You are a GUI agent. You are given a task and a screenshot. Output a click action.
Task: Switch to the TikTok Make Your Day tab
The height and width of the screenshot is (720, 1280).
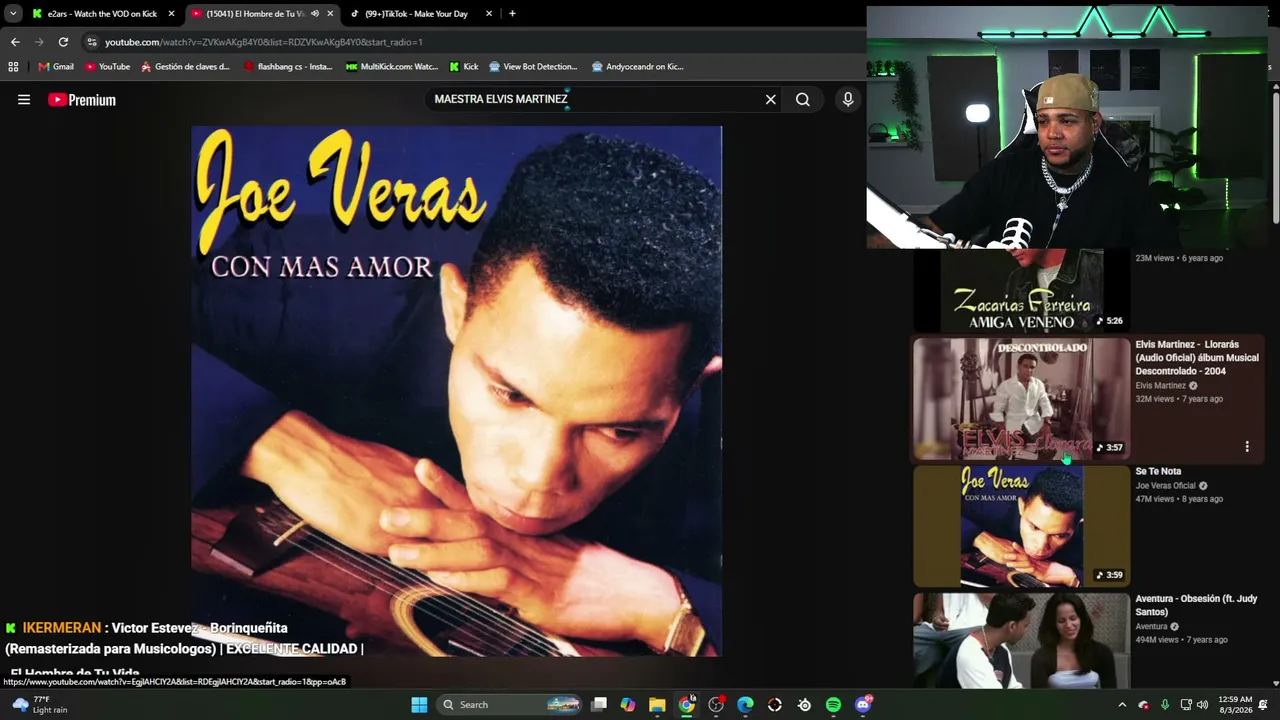420,14
